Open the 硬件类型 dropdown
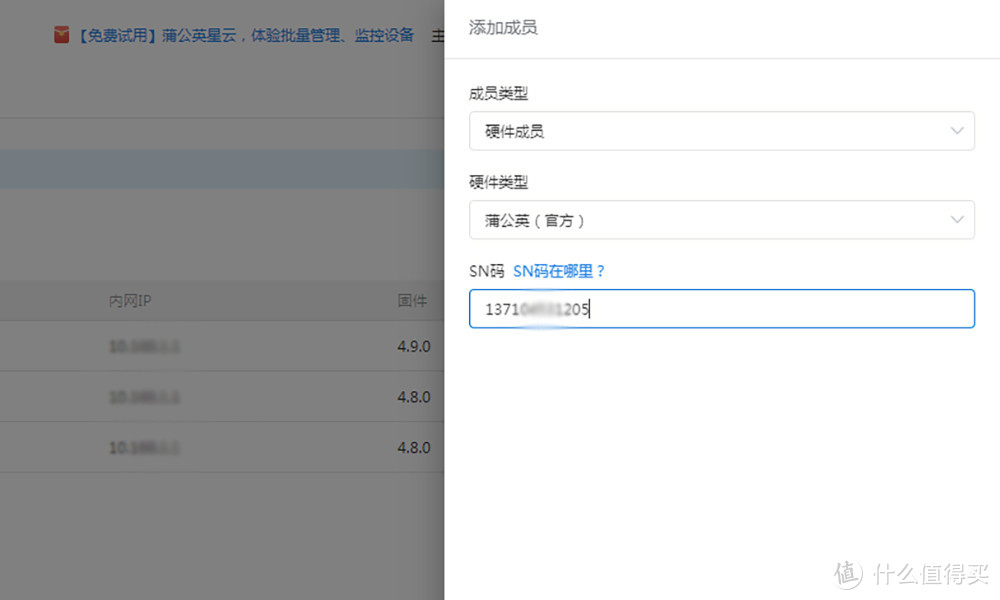 722,220
